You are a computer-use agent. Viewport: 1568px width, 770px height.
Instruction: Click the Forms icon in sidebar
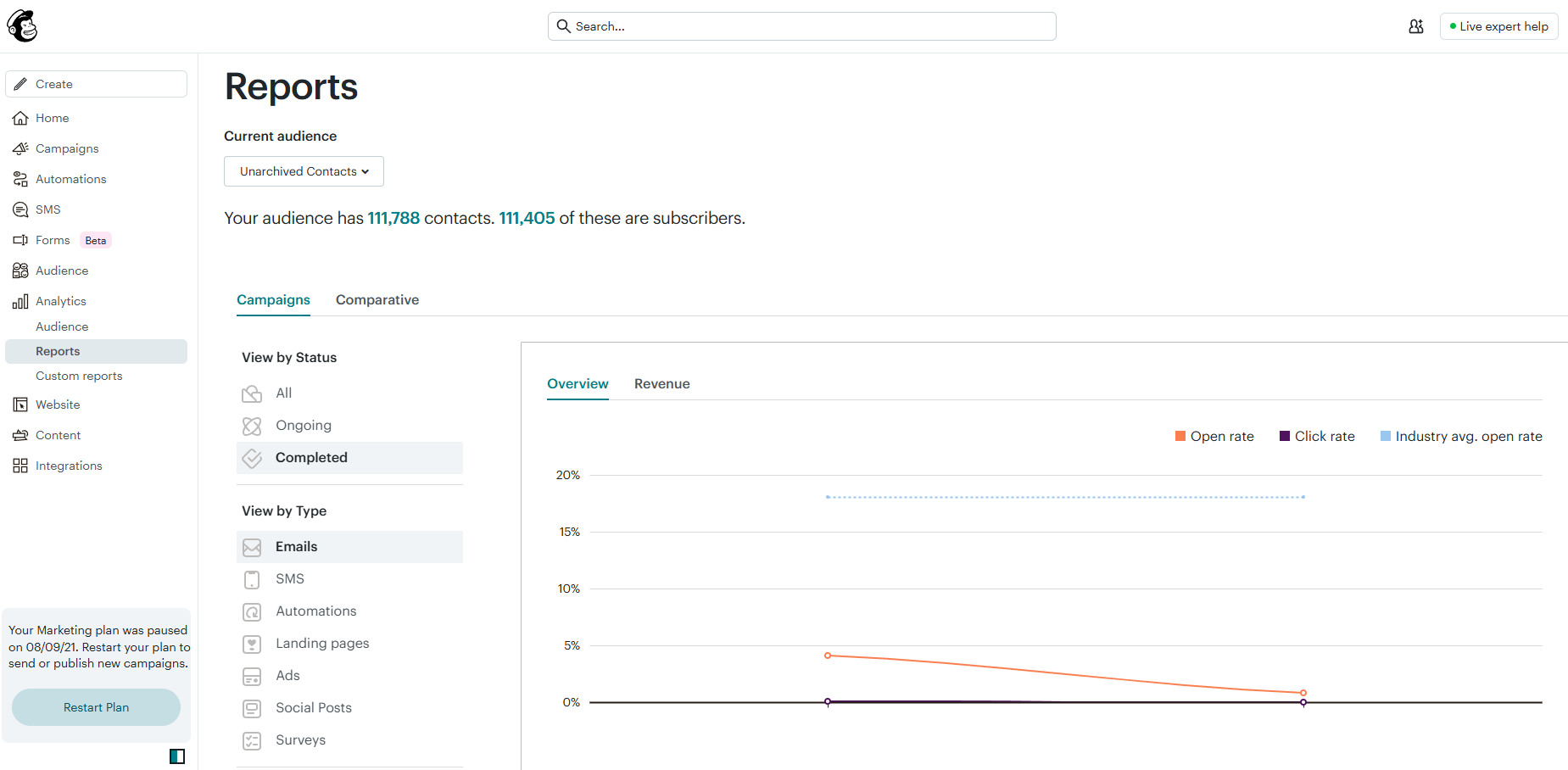pos(20,240)
